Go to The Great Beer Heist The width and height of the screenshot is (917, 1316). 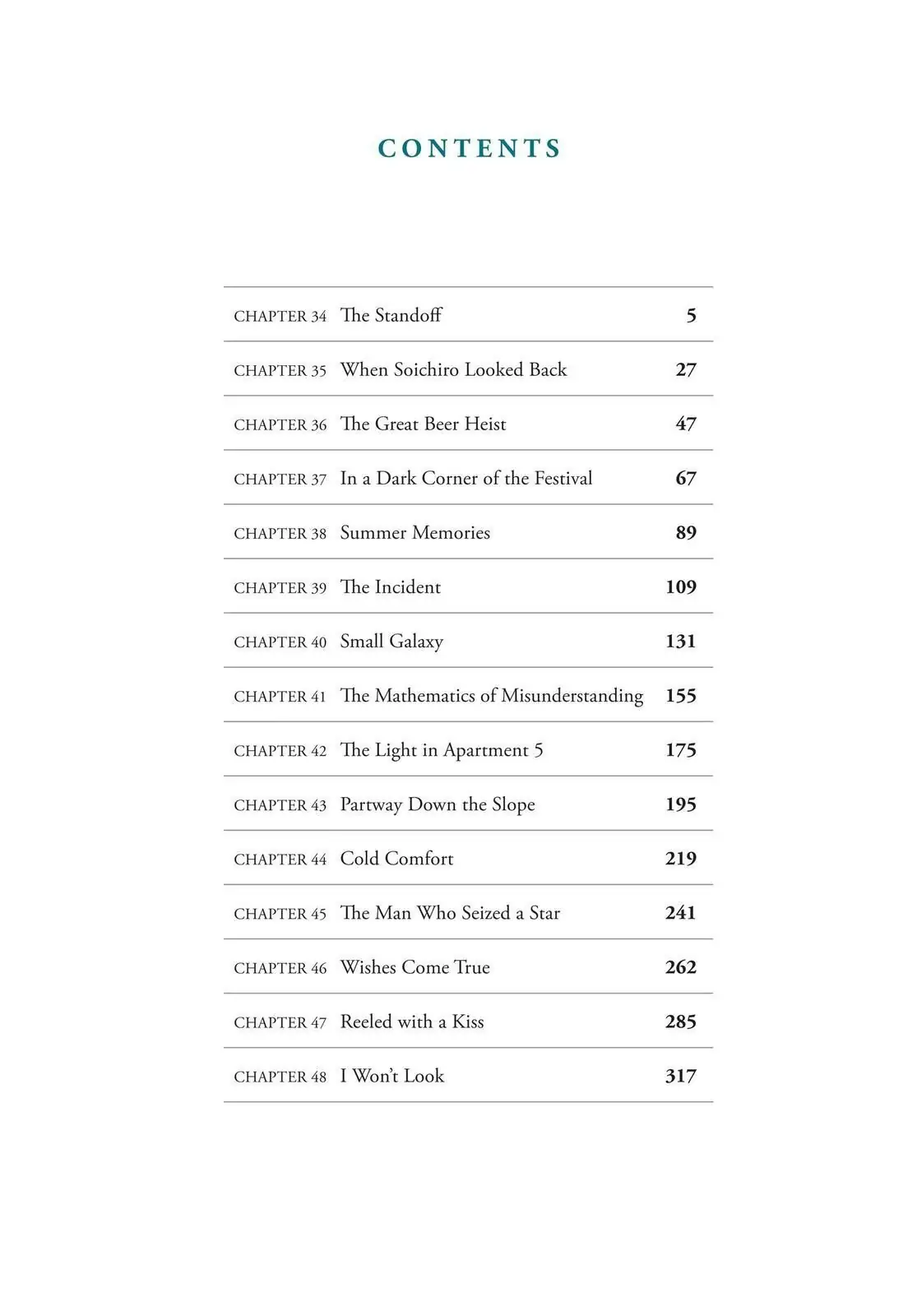pyautogui.click(x=468, y=424)
